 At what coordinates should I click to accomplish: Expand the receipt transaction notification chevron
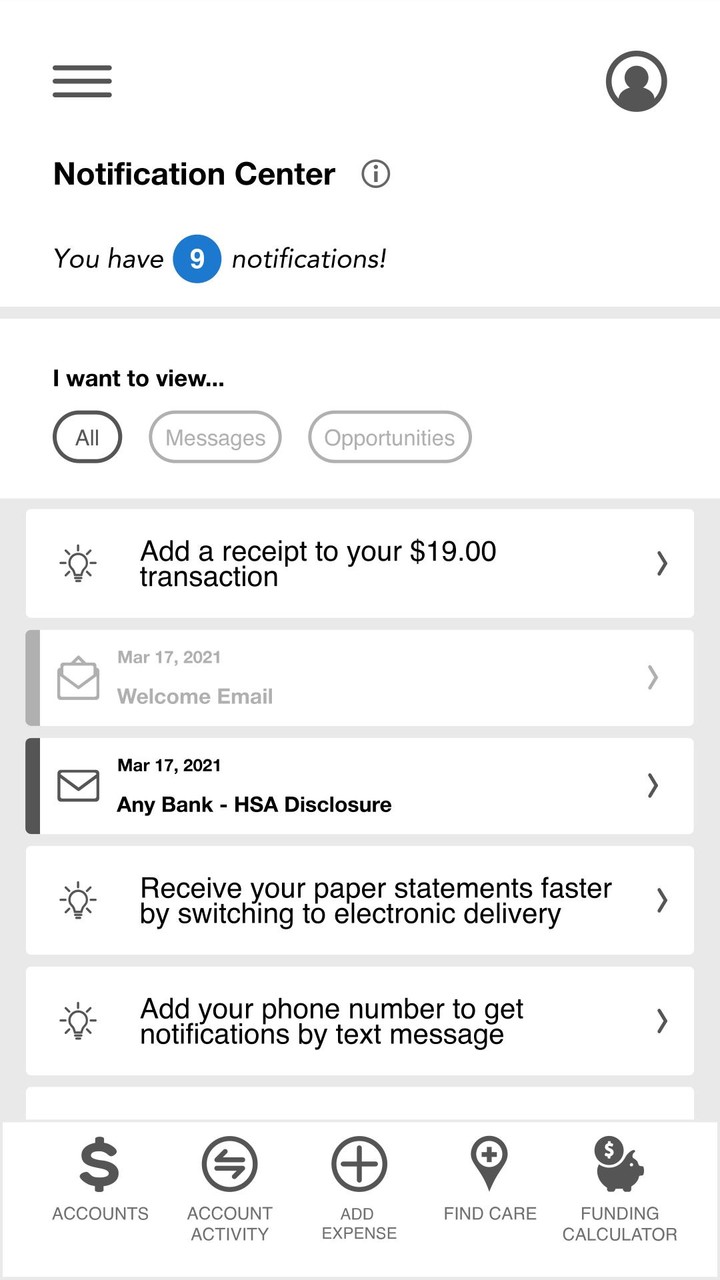661,563
